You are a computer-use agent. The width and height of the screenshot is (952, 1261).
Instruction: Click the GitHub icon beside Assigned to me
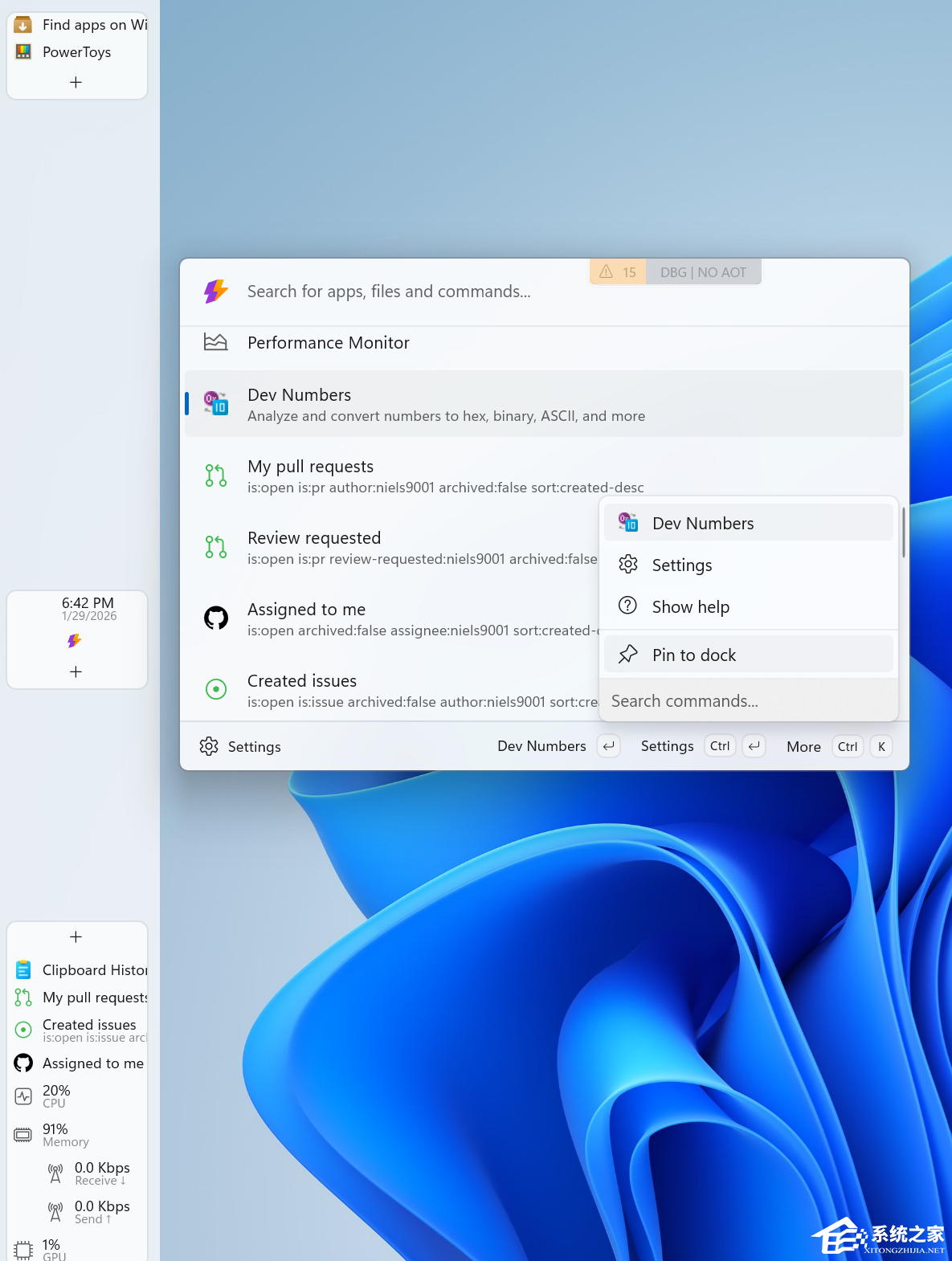(215, 618)
